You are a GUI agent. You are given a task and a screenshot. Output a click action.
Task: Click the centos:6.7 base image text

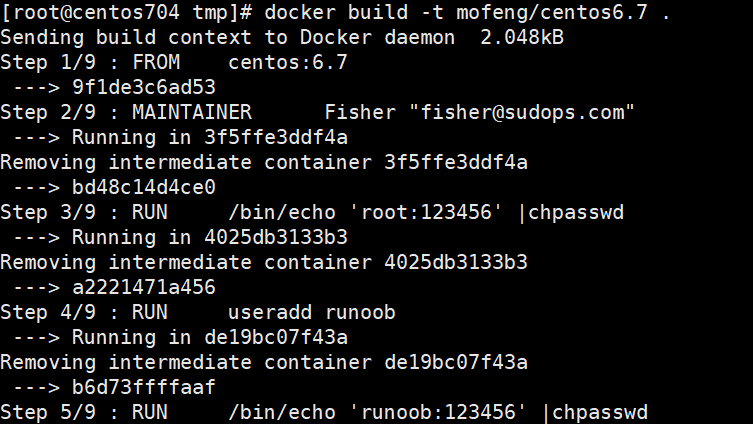(288, 62)
